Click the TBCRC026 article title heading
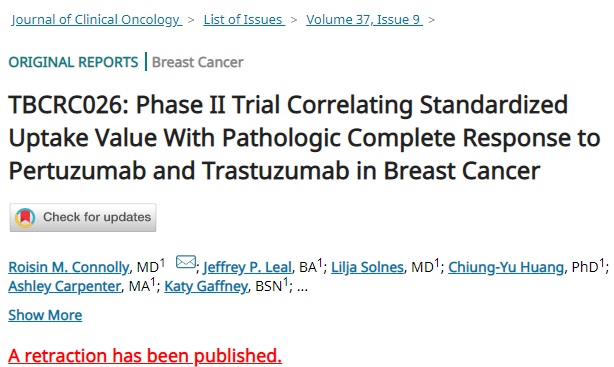Viewport: 614px width, 367px height. [x=304, y=138]
